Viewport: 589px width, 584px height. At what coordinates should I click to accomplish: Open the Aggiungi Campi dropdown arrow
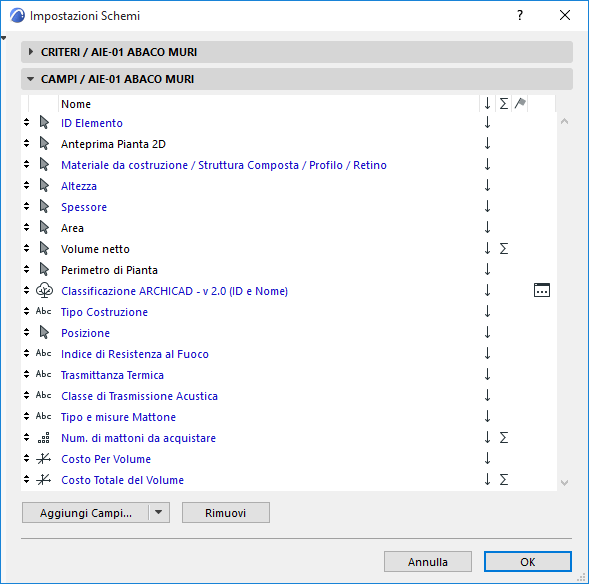159,512
